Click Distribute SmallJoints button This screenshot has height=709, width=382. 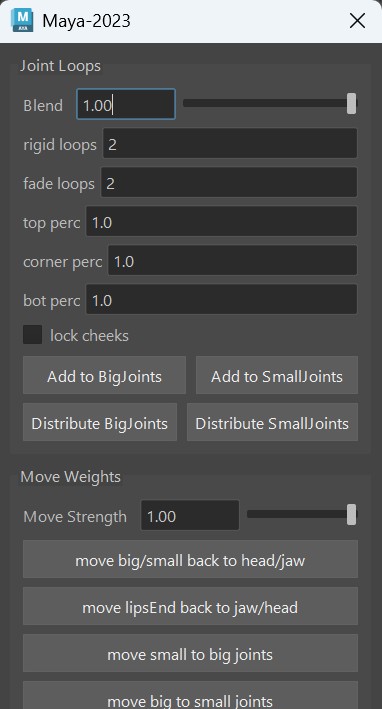[x=272, y=422]
